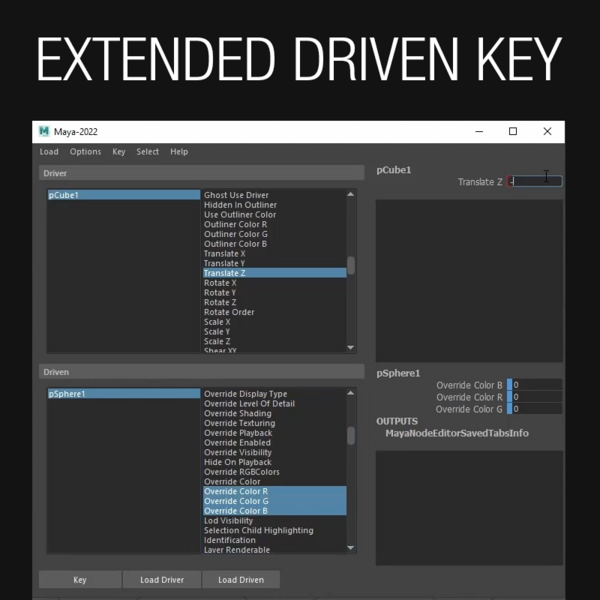Click driven attribute list scroll-up arrow
The image size is (600, 600).
click(x=351, y=393)
